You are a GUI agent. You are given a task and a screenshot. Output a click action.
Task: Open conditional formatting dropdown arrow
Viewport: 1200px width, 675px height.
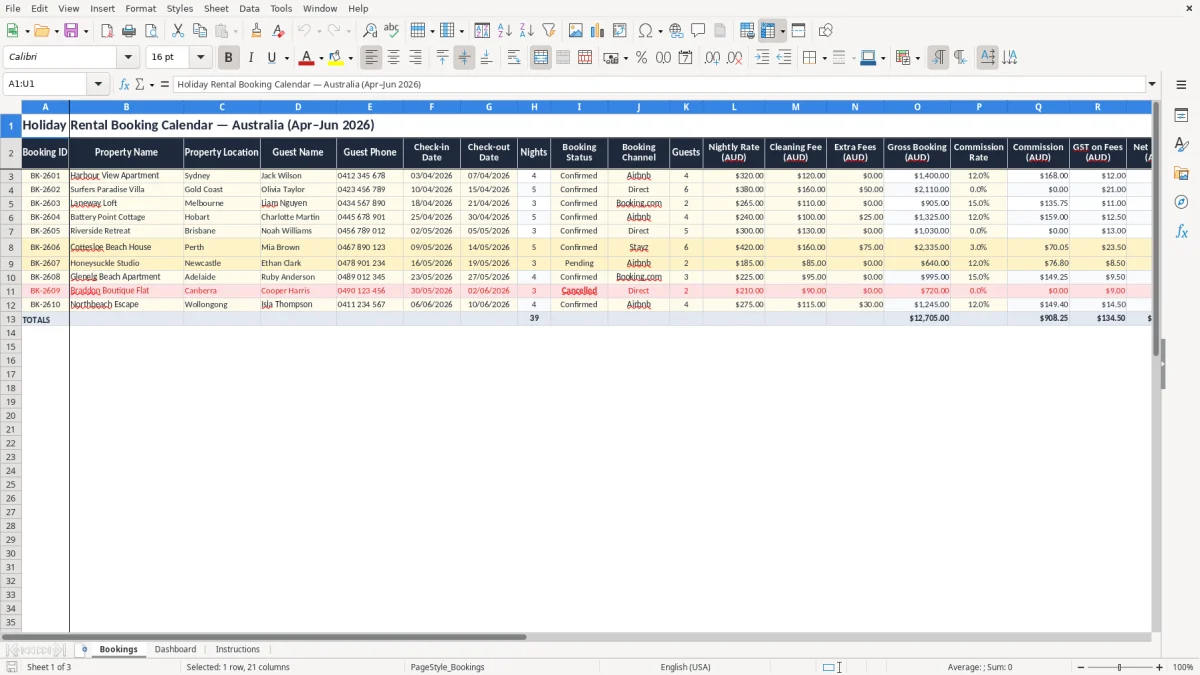coord(917,58)
